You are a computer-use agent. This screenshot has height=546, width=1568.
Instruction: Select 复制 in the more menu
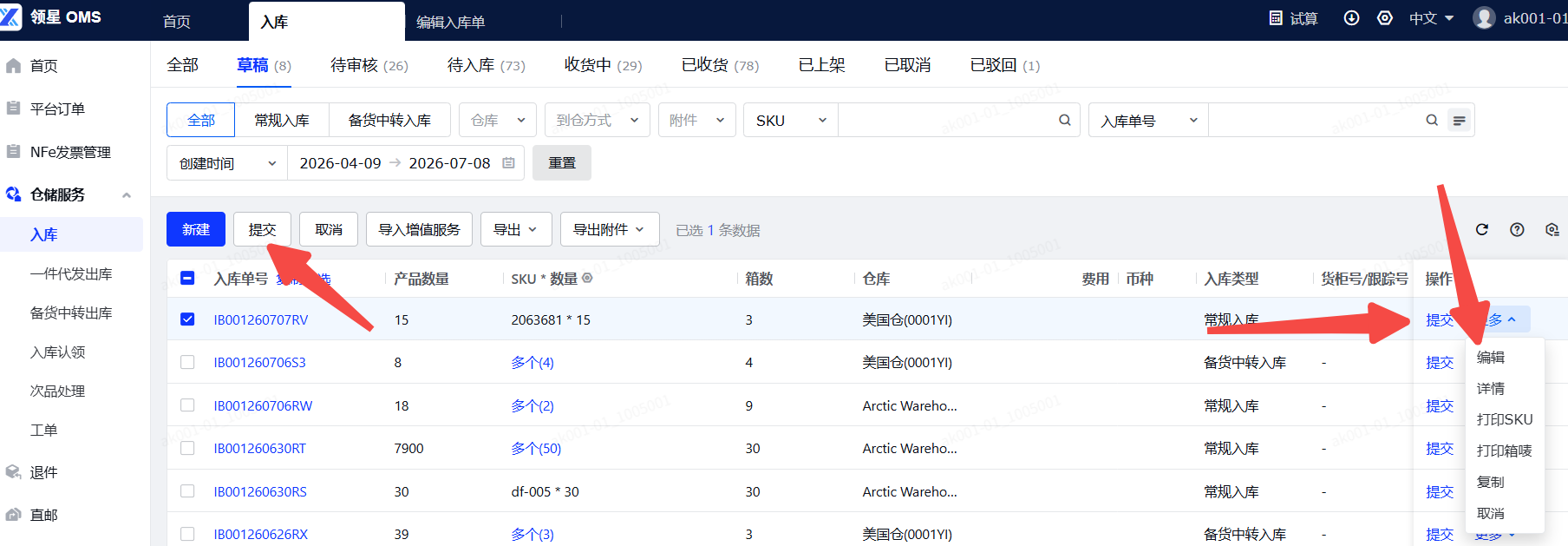tap(1491, 482)
